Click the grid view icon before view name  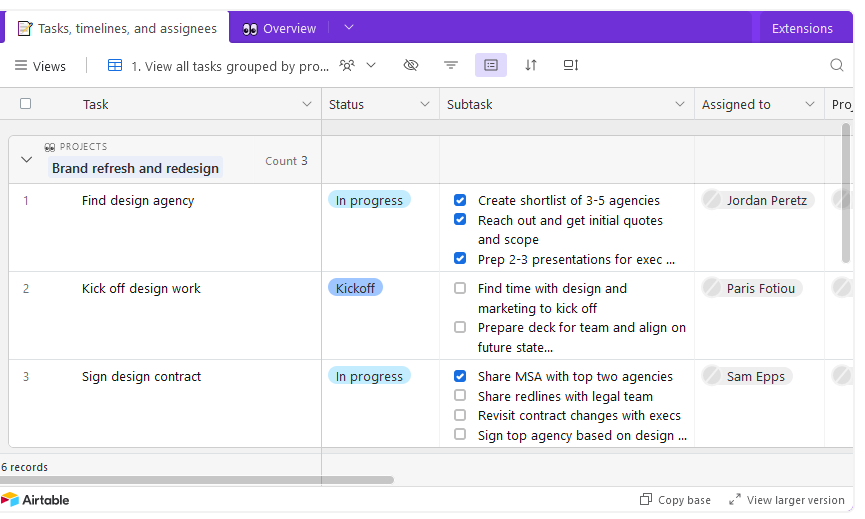[115, 66]
